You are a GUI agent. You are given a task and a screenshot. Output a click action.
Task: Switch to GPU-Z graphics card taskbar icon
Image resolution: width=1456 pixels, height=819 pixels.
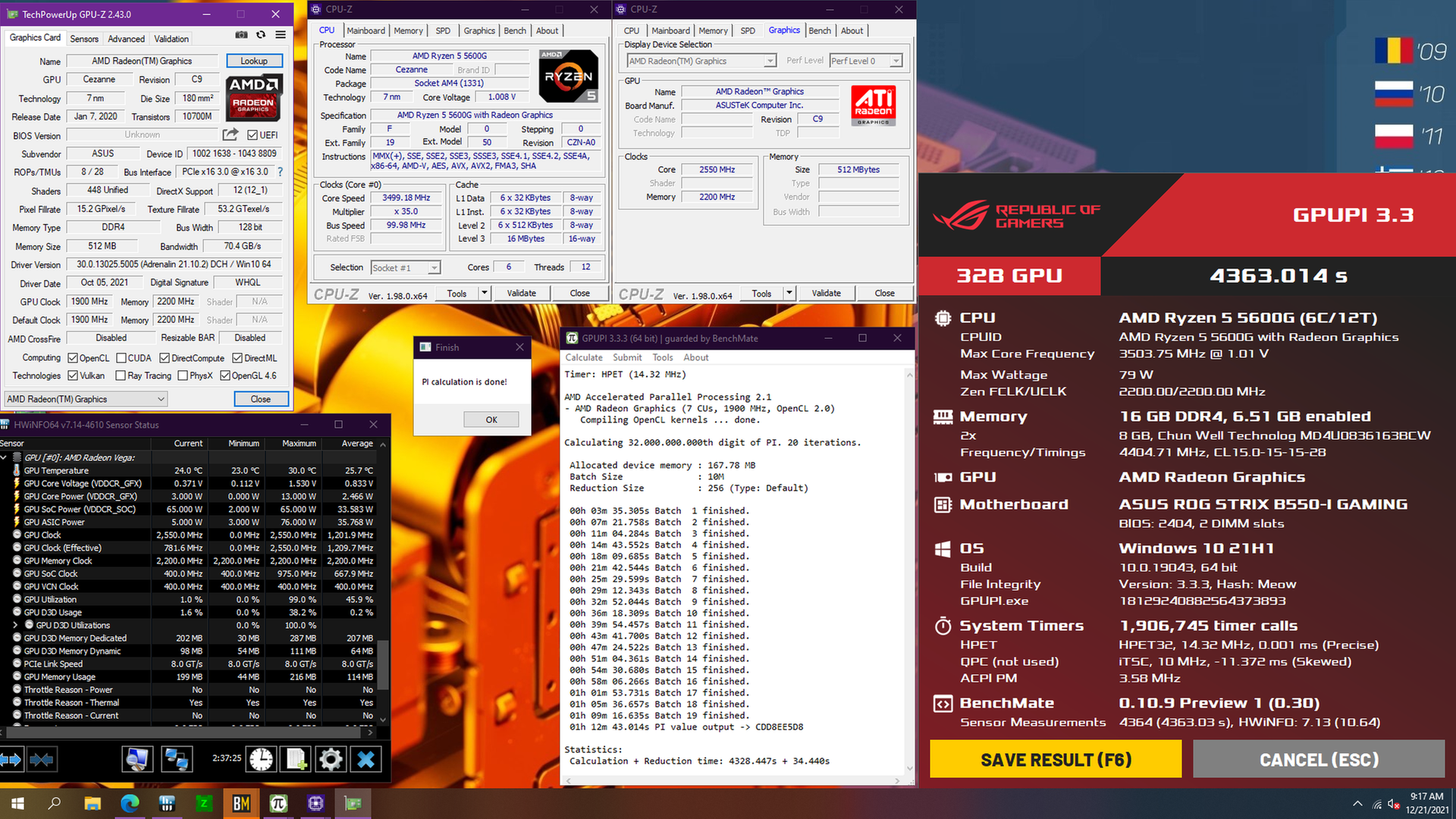tap(353, 803)
